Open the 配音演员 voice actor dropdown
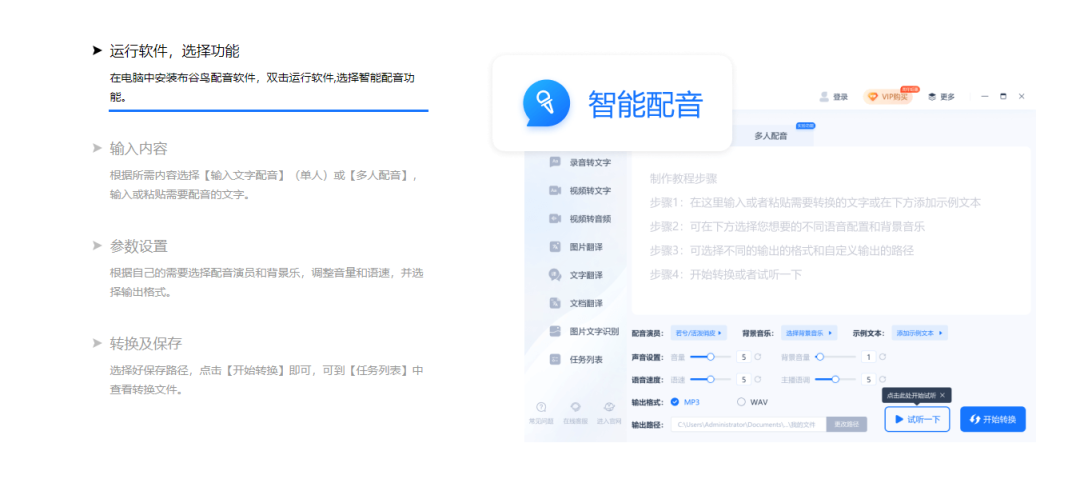 click(699, 333)
